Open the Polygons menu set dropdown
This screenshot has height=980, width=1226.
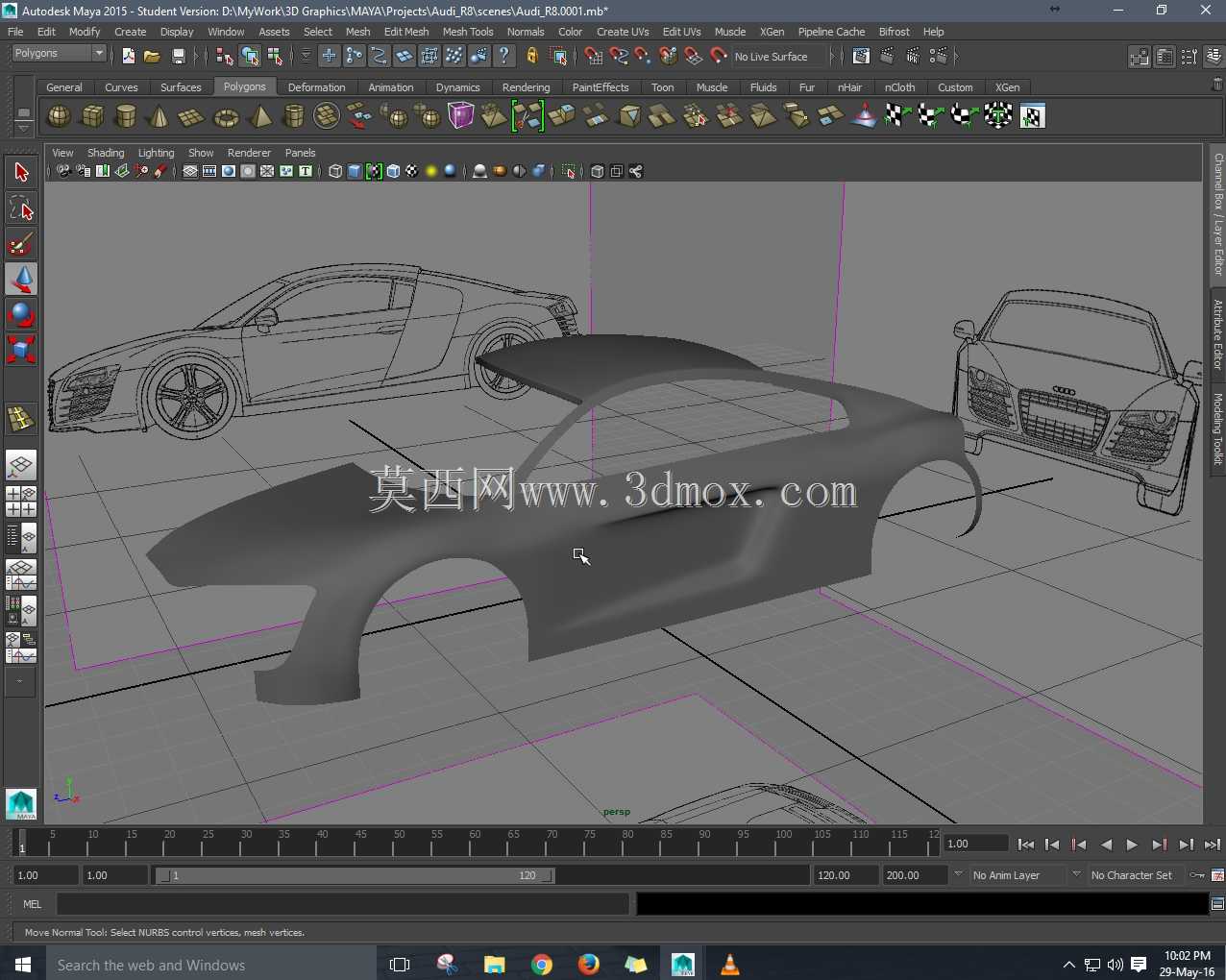pyautogui.click(x=60, y=54)
